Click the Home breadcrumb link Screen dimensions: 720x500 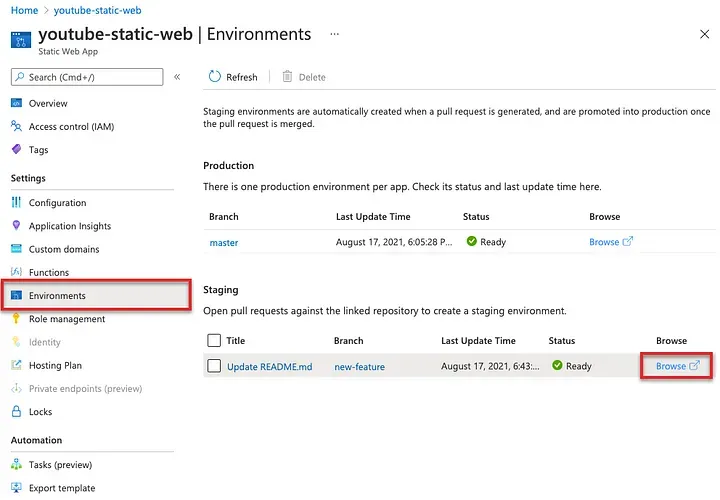click(24, 10)
